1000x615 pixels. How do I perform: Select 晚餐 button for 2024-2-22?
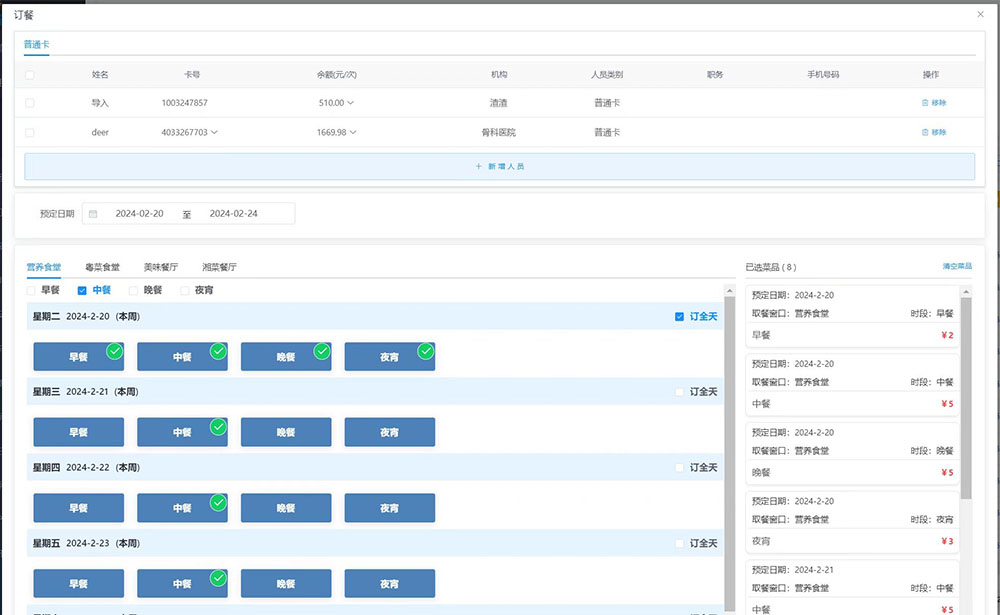click(x=286, y=508)
